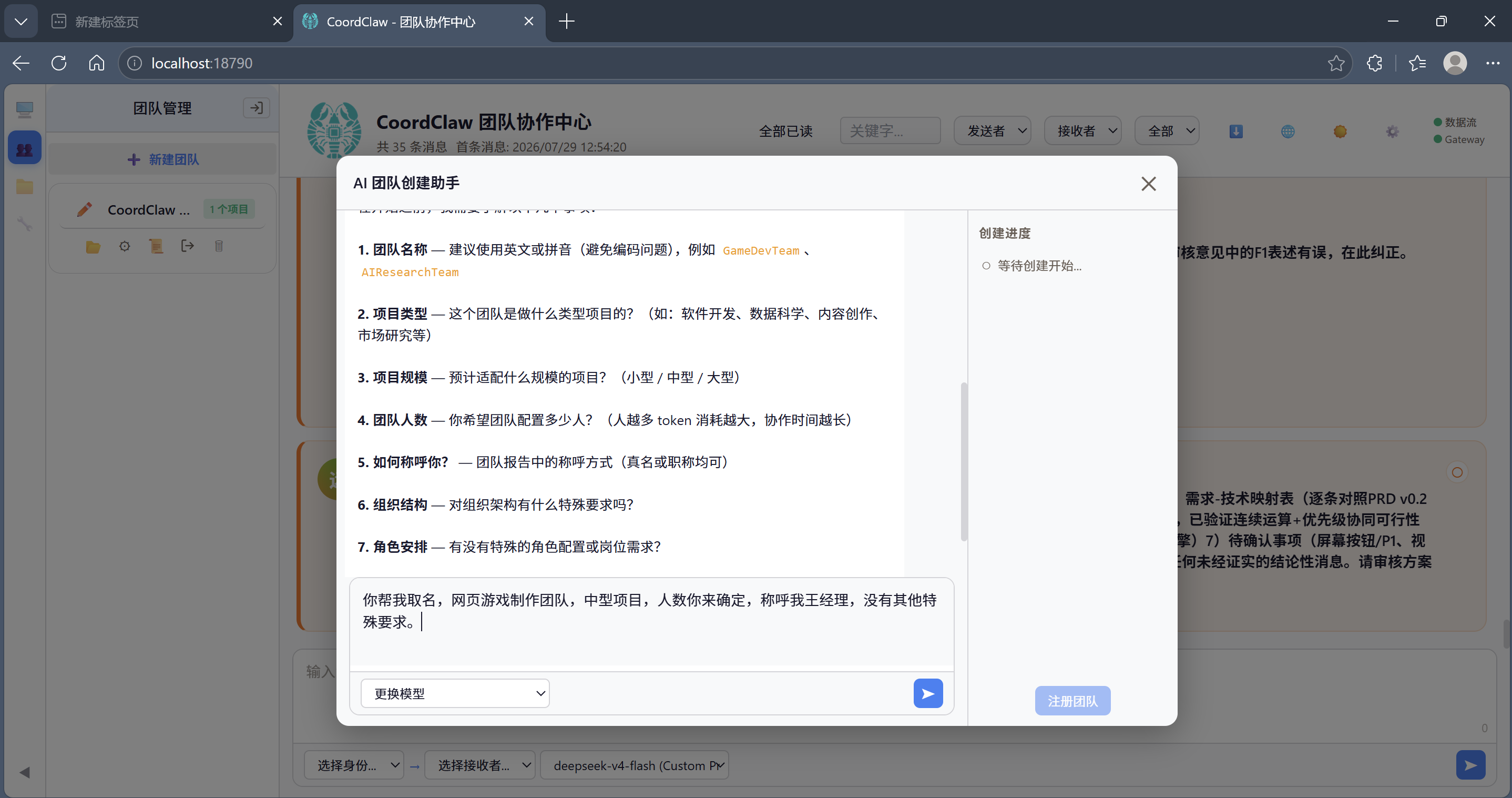Open a new browser tab
This screenshot has width=1512, height=798.
point(566,22)
